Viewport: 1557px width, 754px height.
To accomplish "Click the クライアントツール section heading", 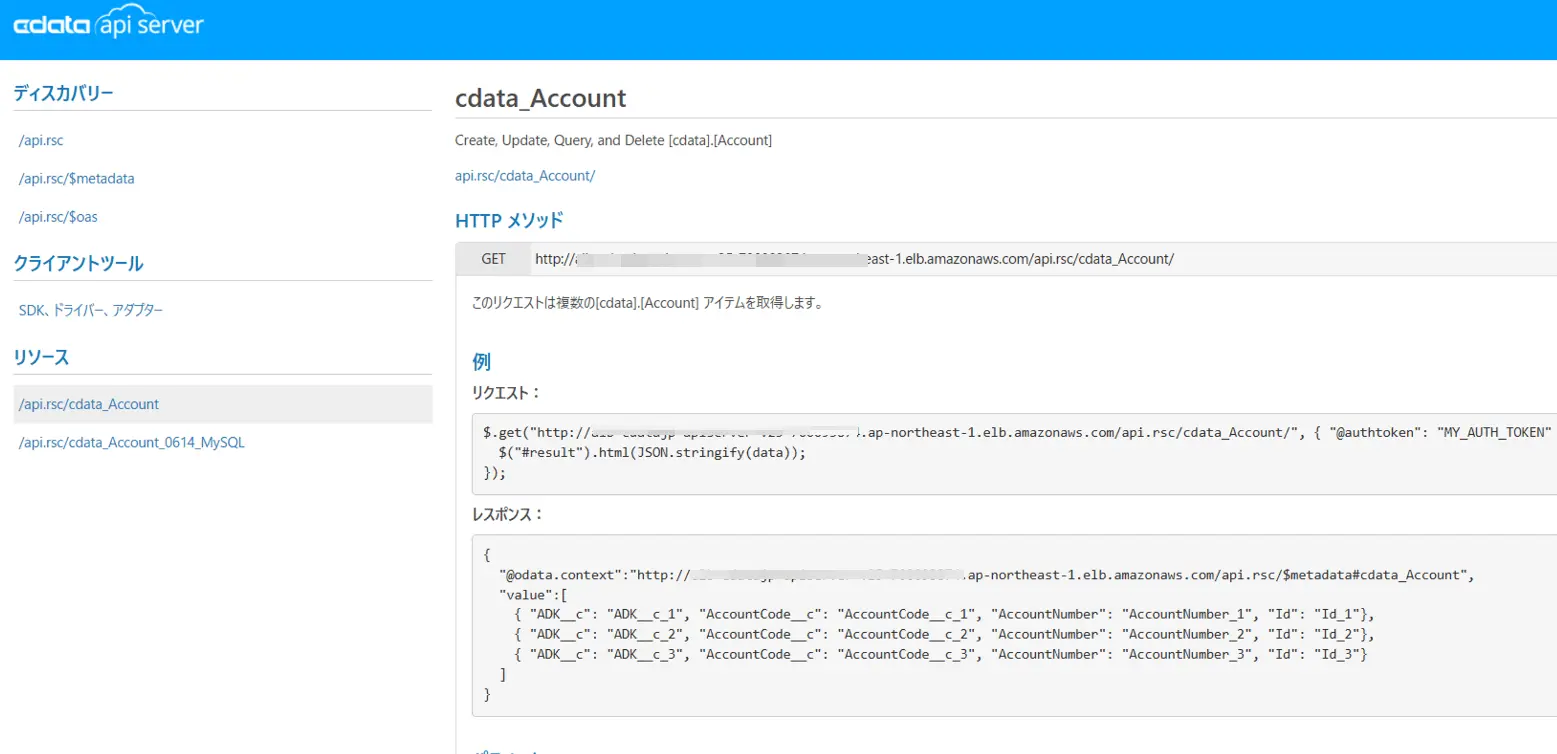I will 78,264.
